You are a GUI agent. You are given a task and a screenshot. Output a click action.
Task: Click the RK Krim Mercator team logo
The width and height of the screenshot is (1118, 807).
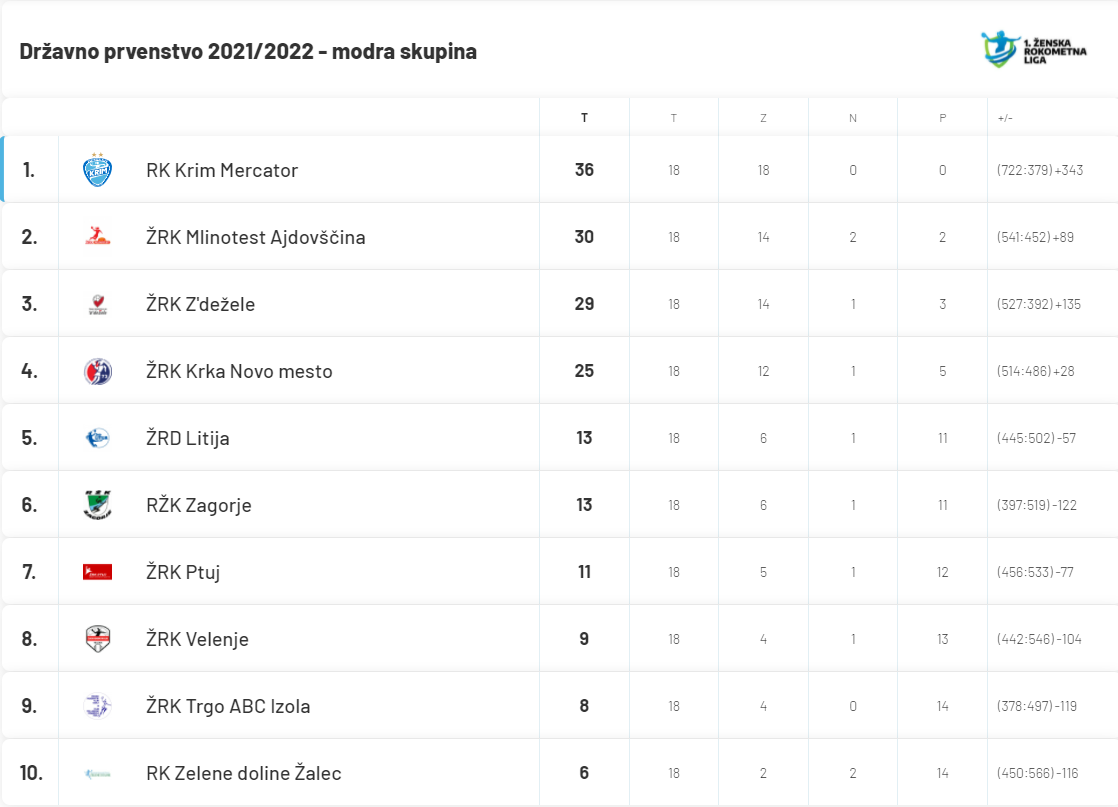click(x=98, y=170)
